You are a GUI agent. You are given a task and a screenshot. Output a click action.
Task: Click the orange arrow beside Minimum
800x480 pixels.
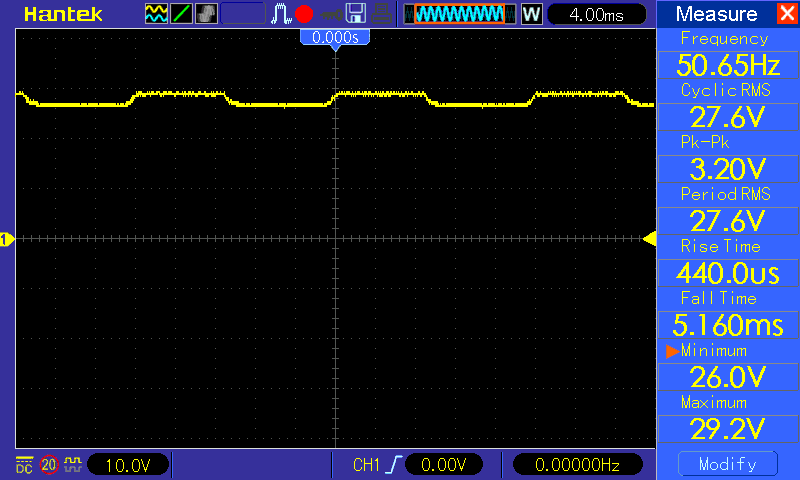tap(672, 351)
